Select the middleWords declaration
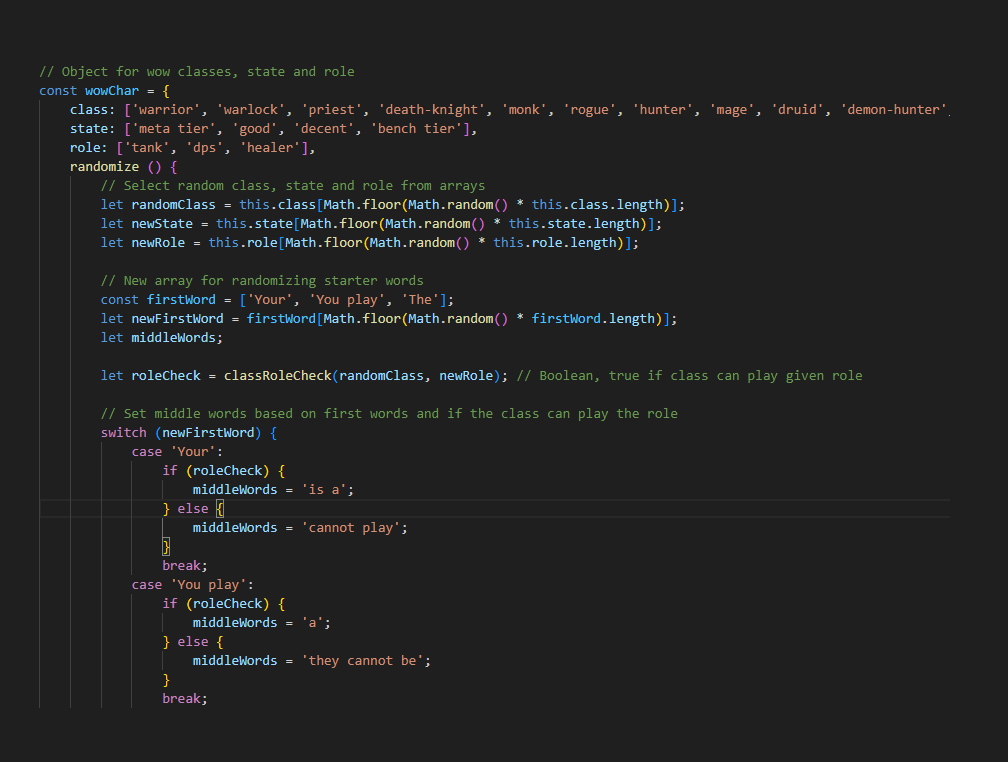Viewport: 1008px width, 762px height. (173, 337)
